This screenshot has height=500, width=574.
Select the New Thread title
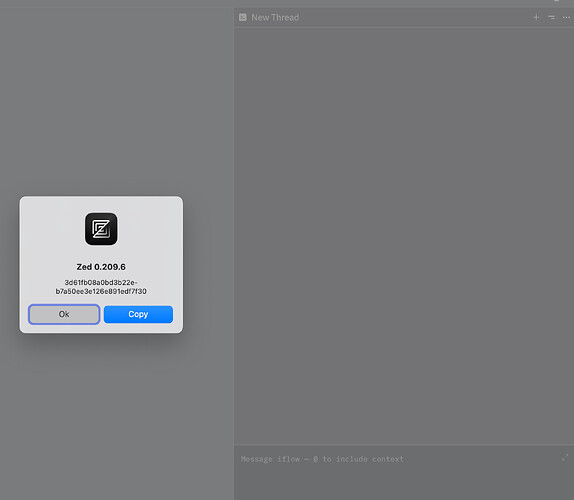tap(275, 17)
